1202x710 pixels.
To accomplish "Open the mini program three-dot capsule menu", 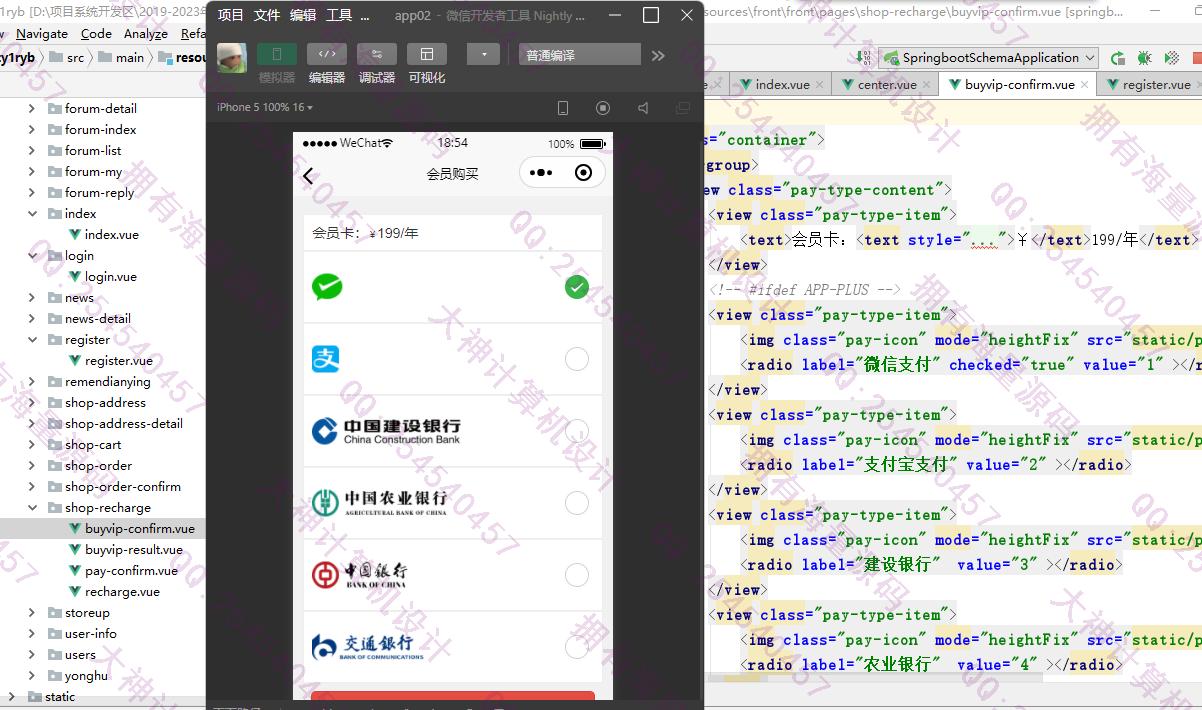I will coord(541,173).
